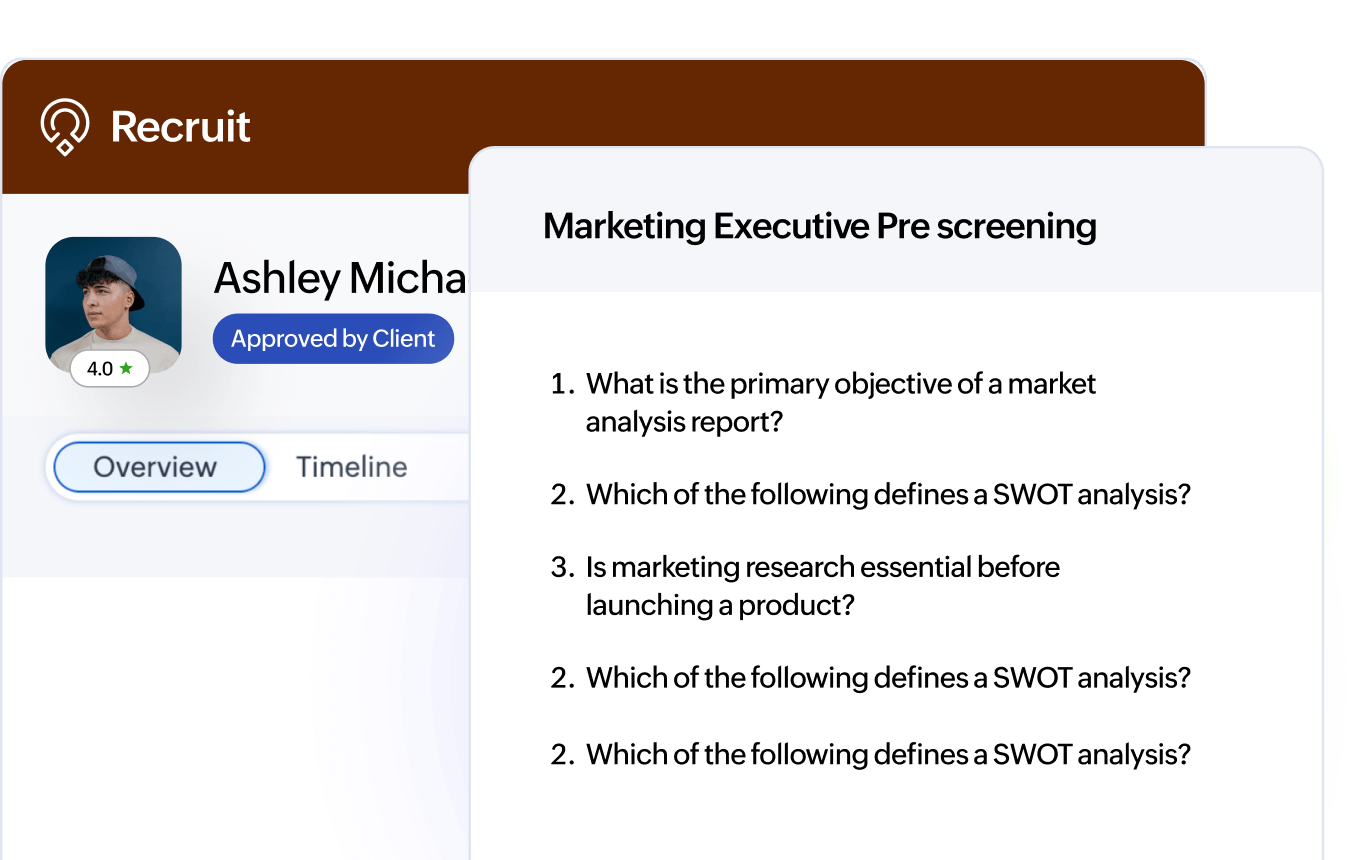Select the green star rating icon

point(124,369)
